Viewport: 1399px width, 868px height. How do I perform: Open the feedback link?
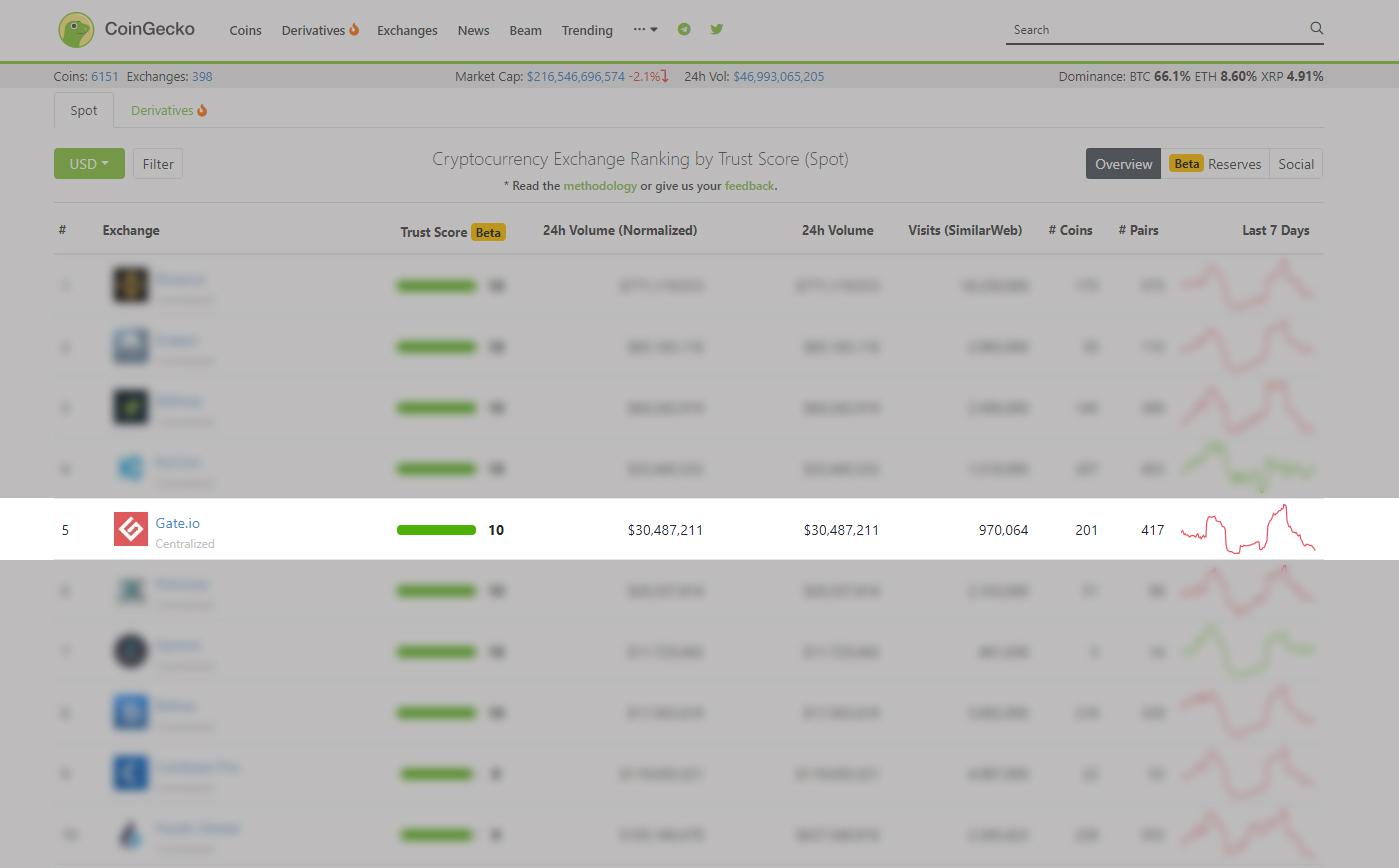point(749,186)
